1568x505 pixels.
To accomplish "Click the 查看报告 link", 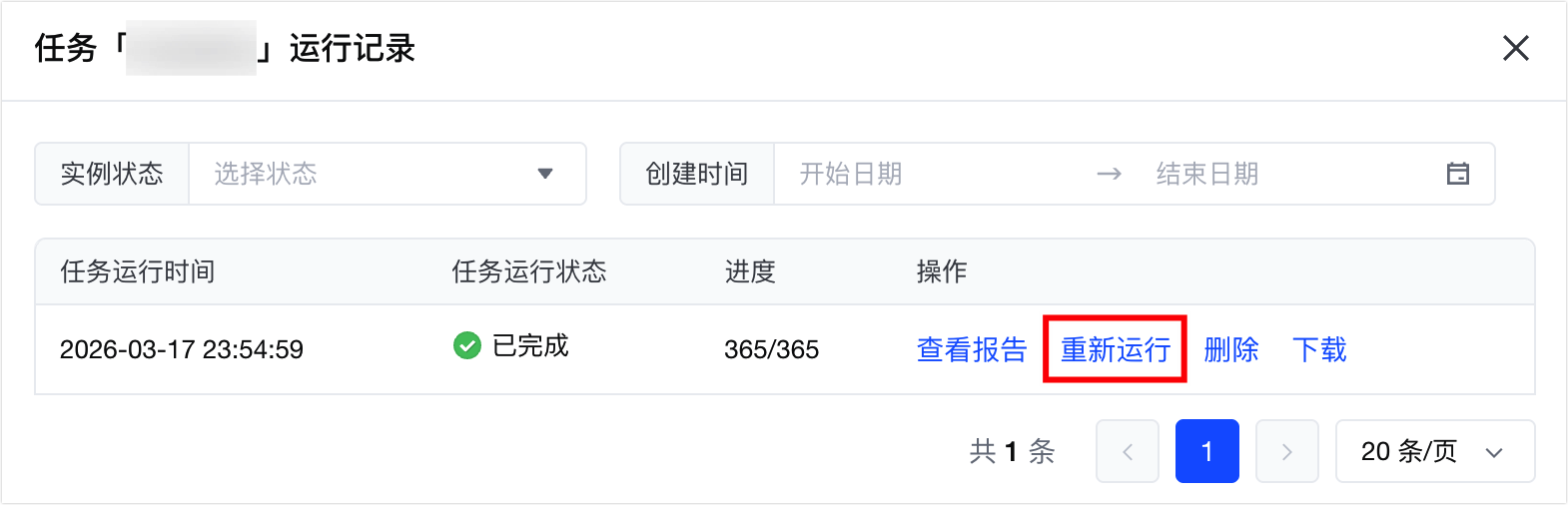I will pyautogui.click(x=972, y=349).
